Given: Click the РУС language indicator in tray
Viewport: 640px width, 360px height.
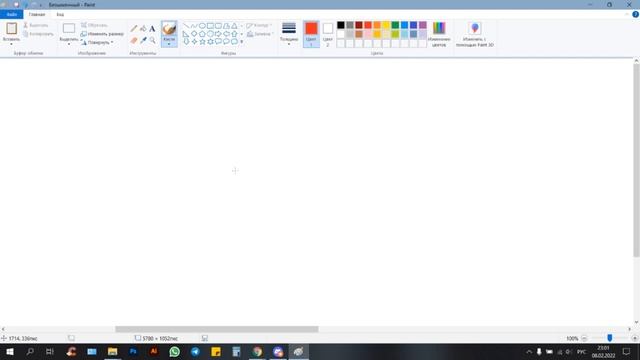Looking at the screenshot, I should pos(581,351).
